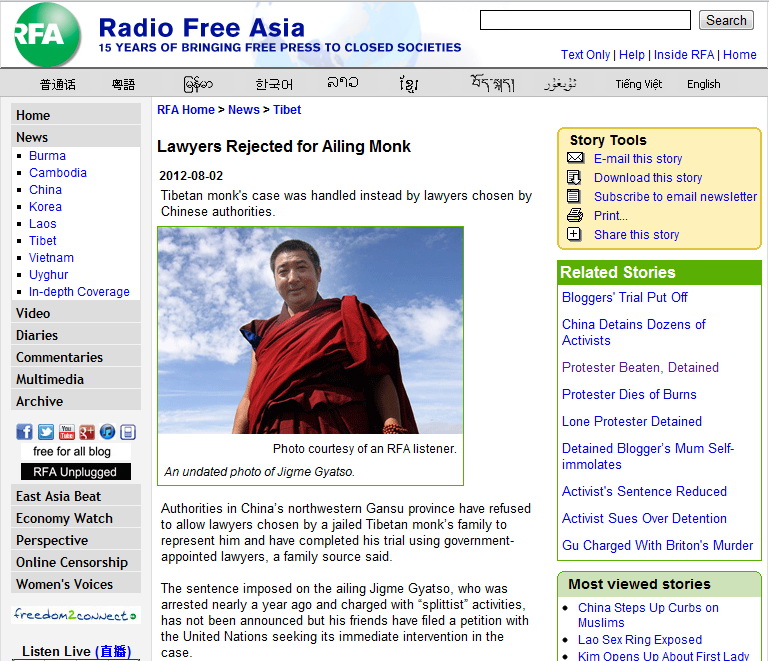Viewport: 769px width, 661px height.
Task: Open the Twitter social icon
Action: click(x=46, y=432)
